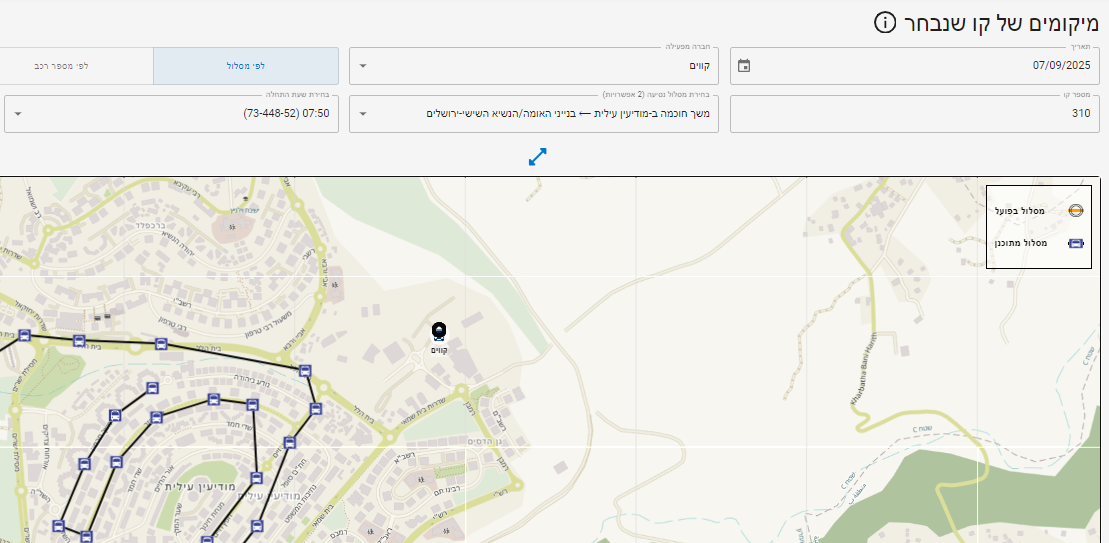Open the start time dropdown arrow
The height and width of the screenshot is (543, 1109).
(18, 114)
